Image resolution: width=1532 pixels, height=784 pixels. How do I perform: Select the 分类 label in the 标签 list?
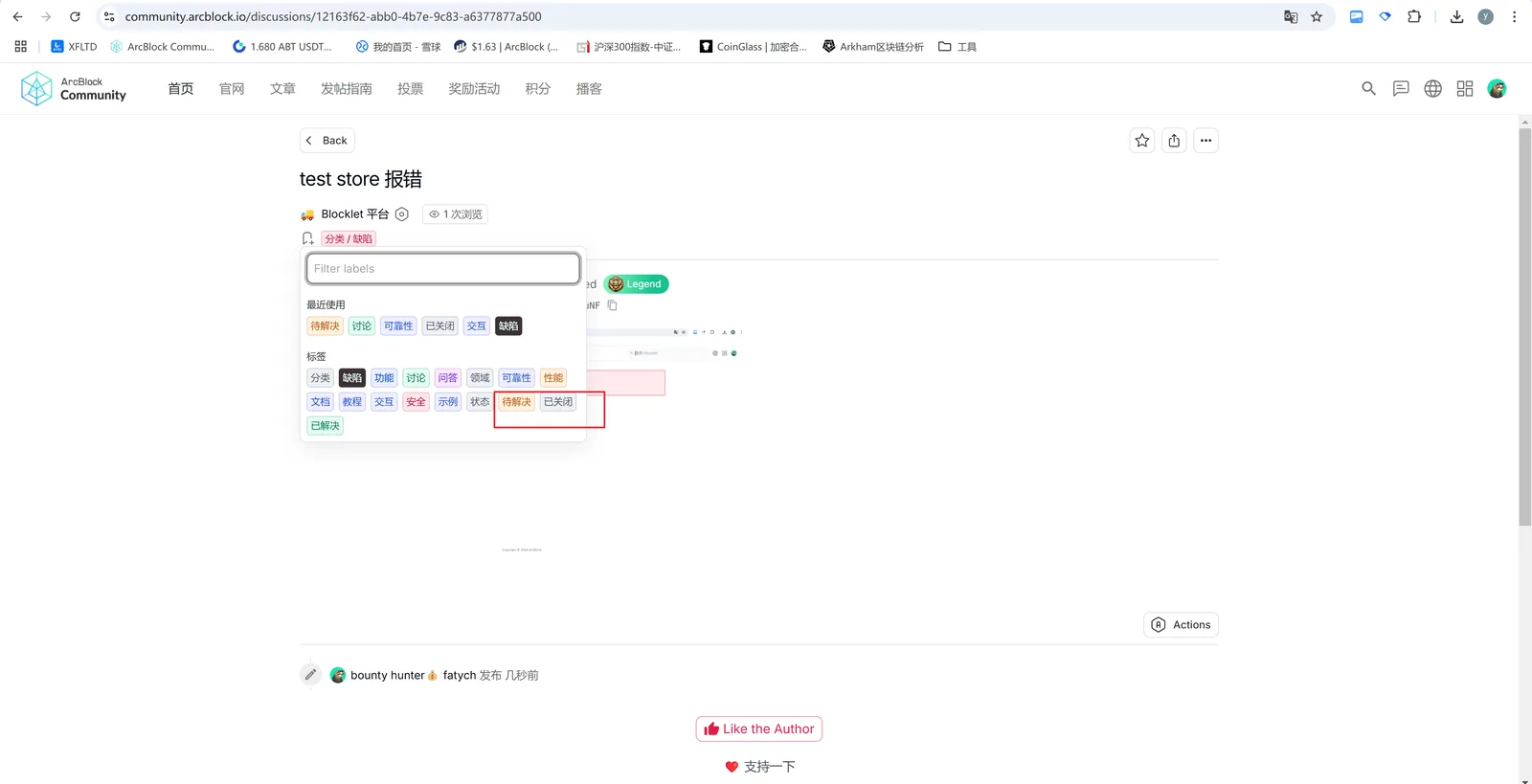(321, 378)
